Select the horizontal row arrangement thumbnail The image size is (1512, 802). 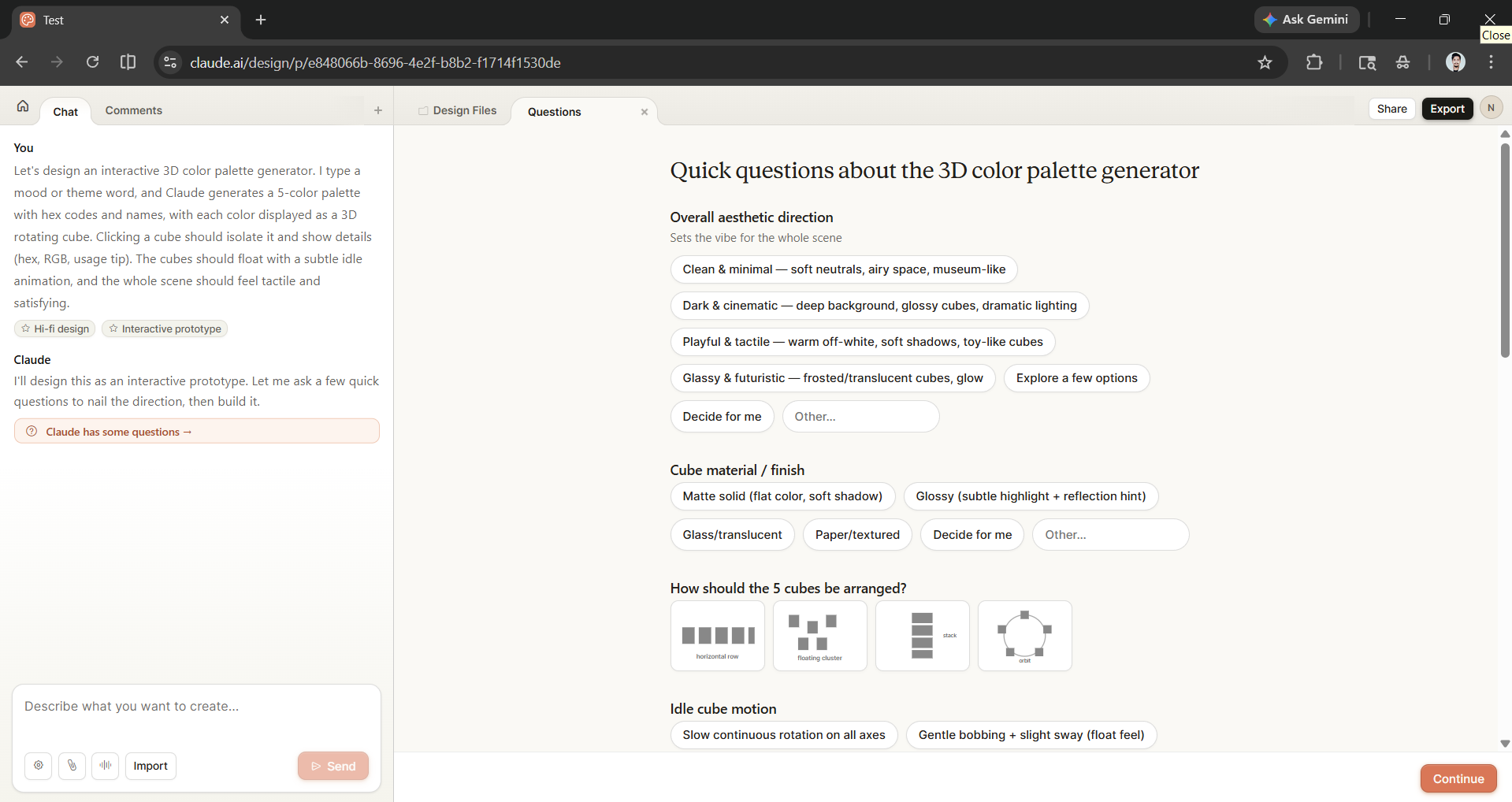click(x=717, y=636)
